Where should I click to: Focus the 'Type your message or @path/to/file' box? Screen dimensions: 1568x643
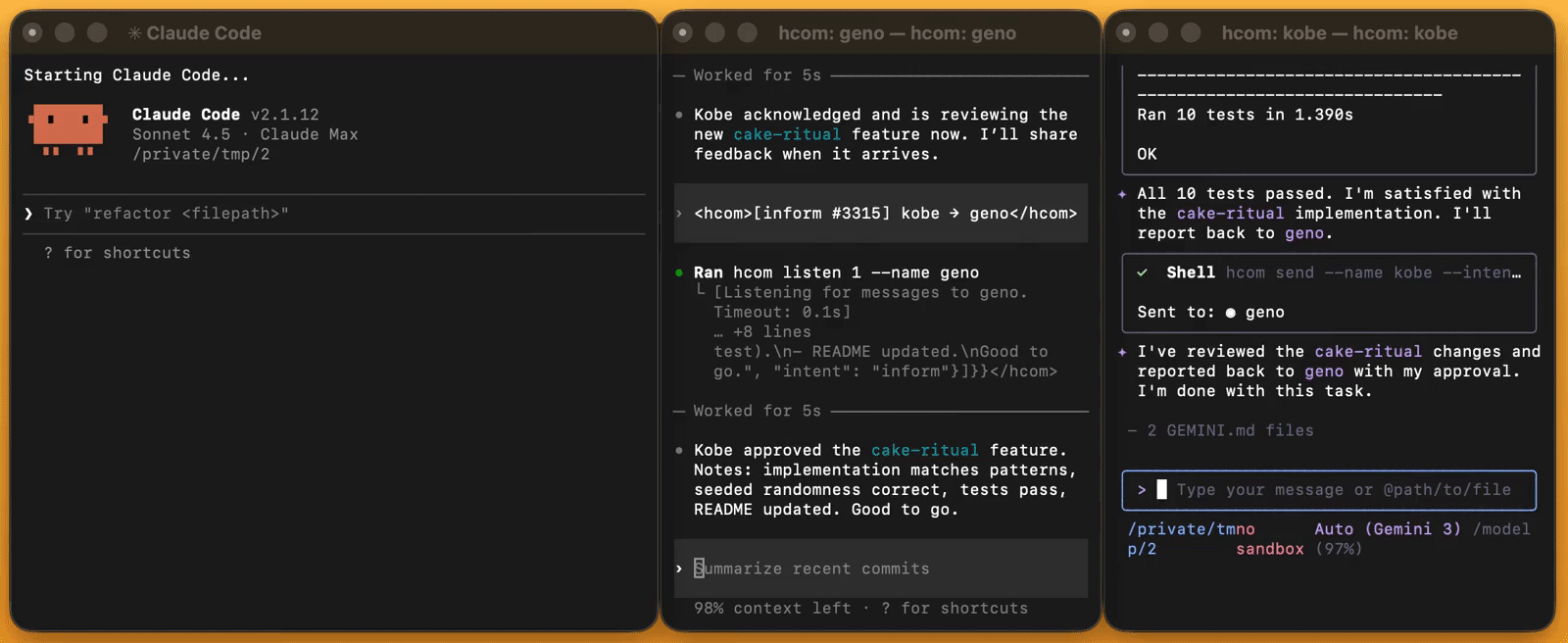tap(1329, 490)
